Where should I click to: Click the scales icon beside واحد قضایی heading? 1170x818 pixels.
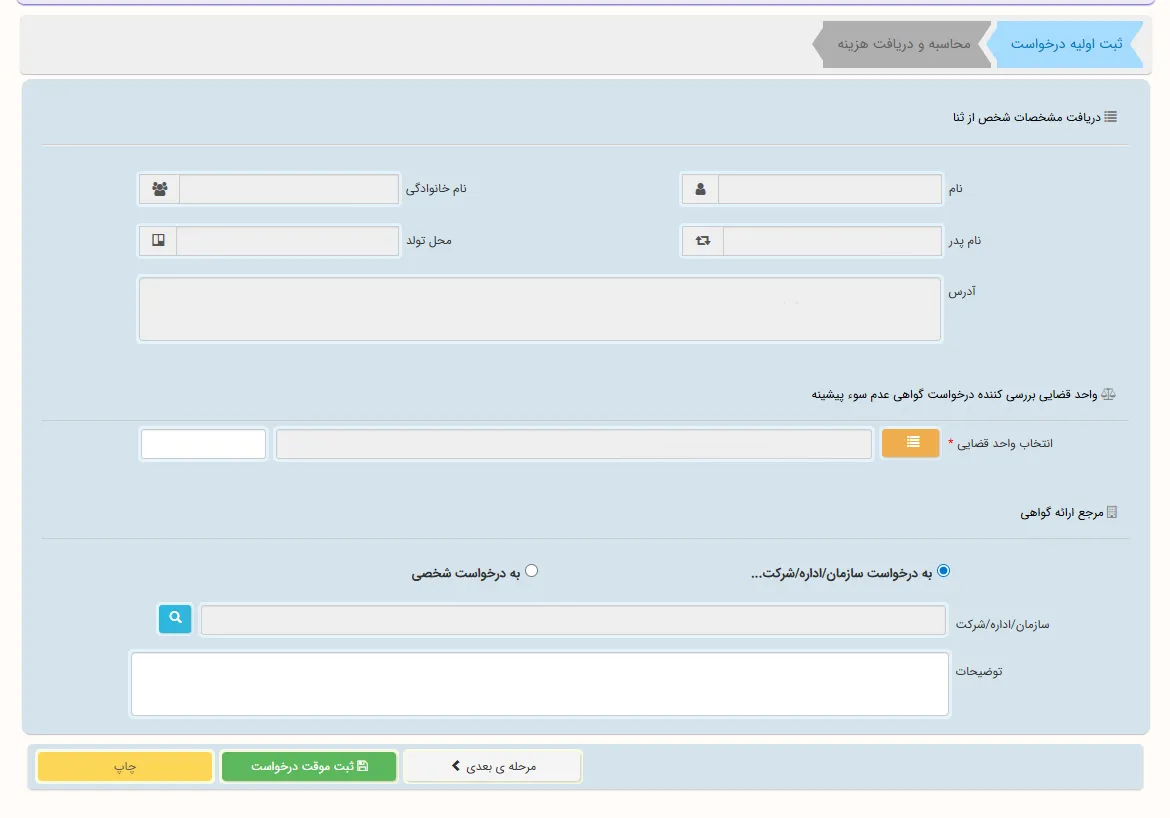(1108, 395)
